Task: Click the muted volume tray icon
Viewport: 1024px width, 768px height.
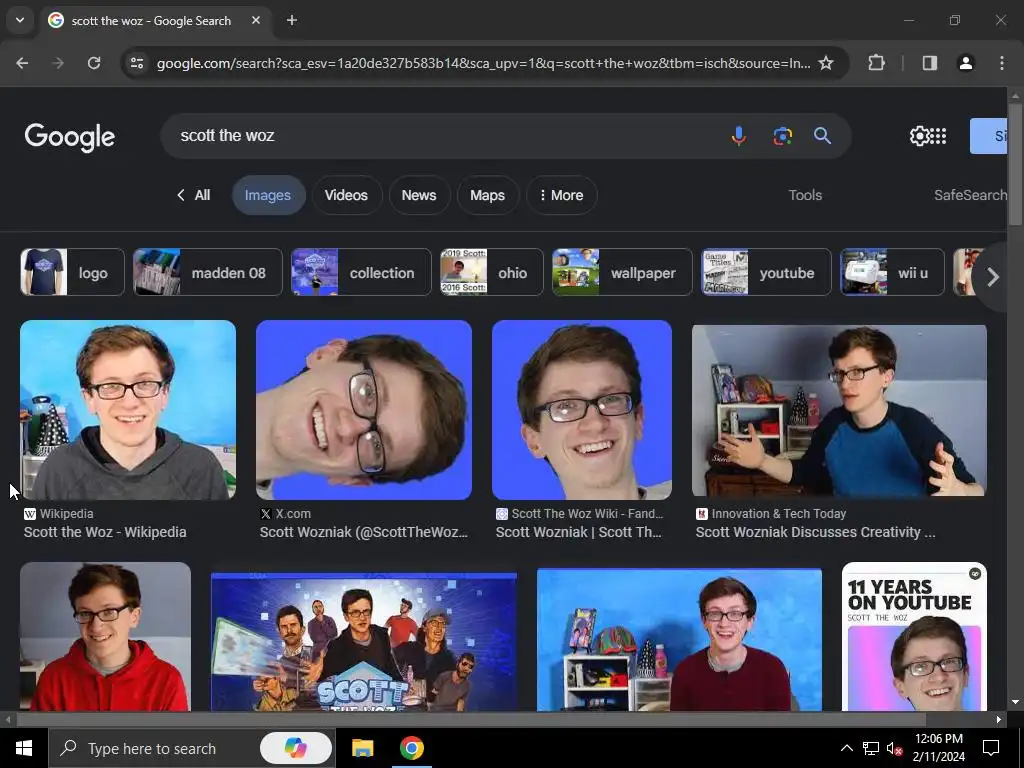Action: point(895,748)
